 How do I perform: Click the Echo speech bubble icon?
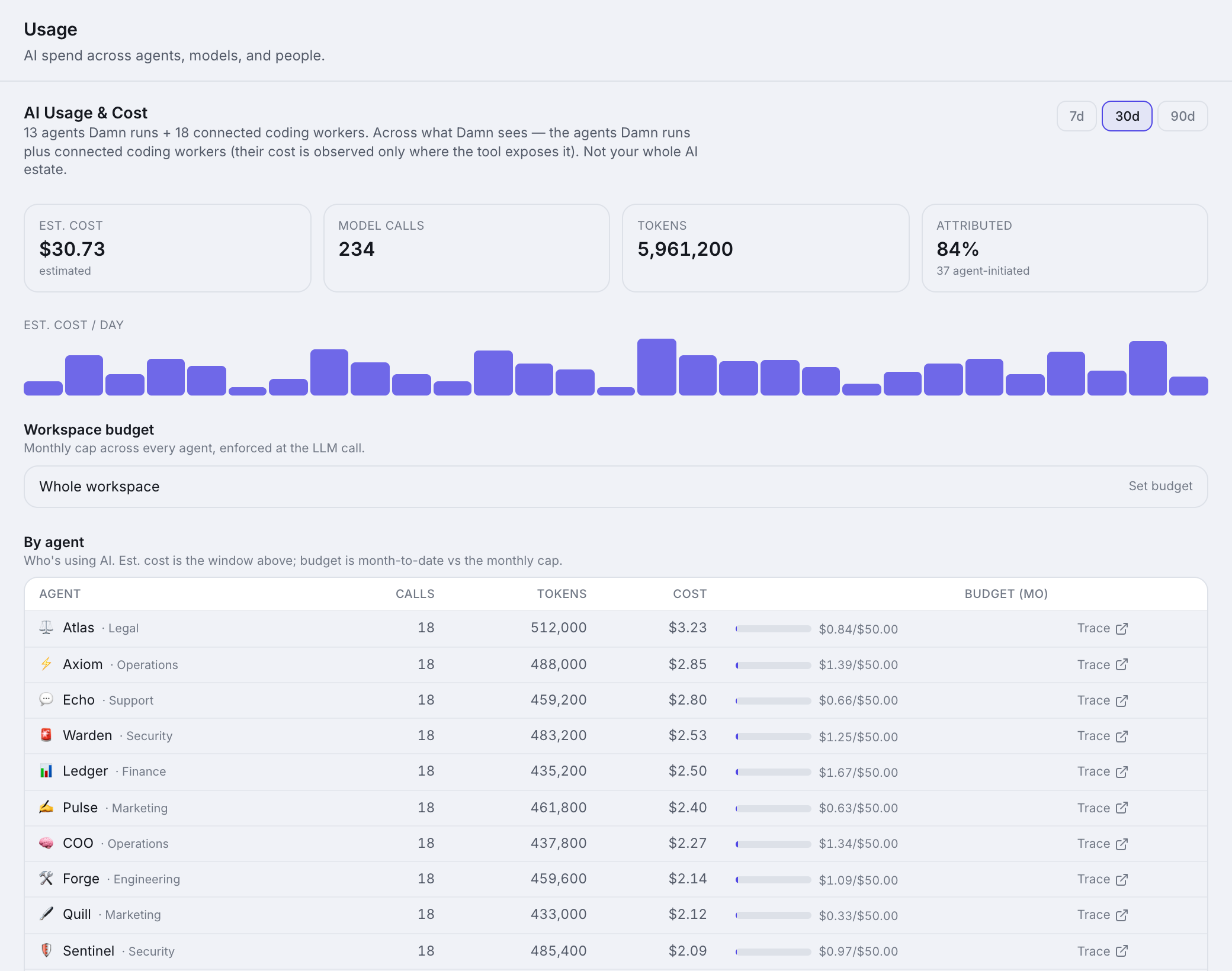click(46, 699)
